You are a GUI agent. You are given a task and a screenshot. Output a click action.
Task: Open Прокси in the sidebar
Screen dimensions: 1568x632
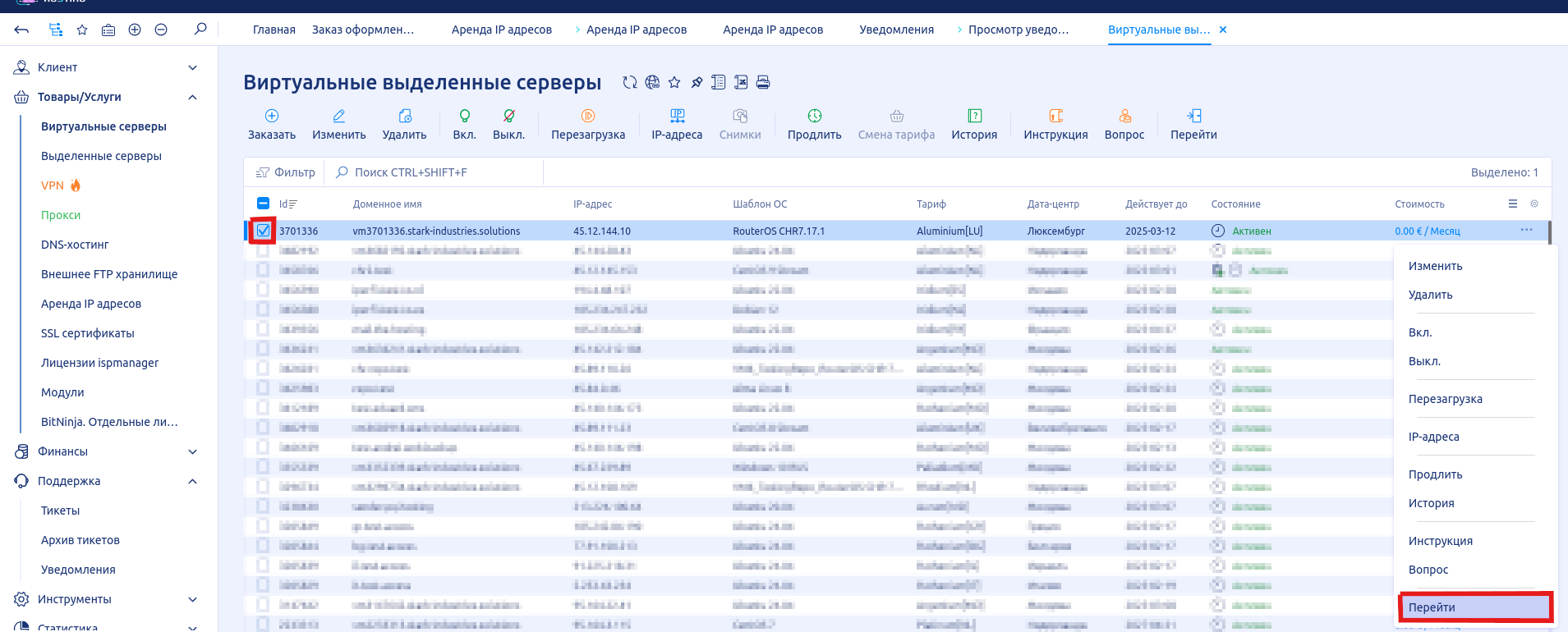[61, 215]
